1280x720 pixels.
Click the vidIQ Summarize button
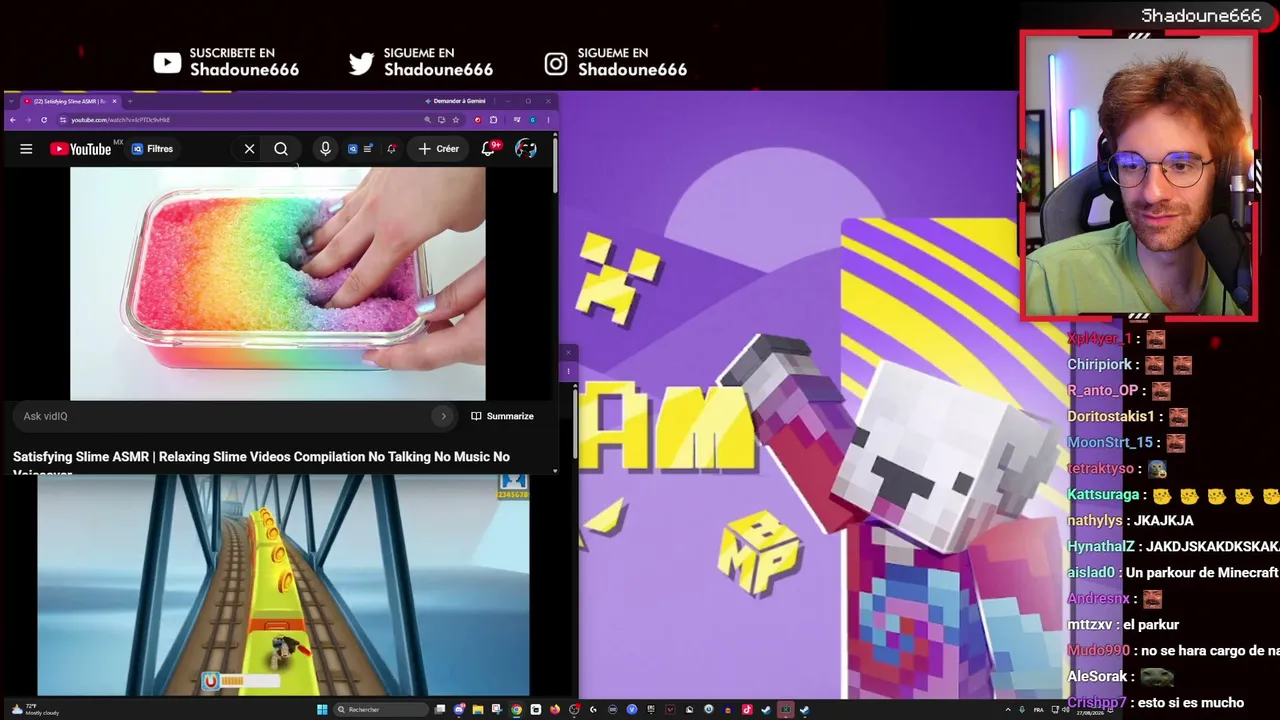(503, 416)
